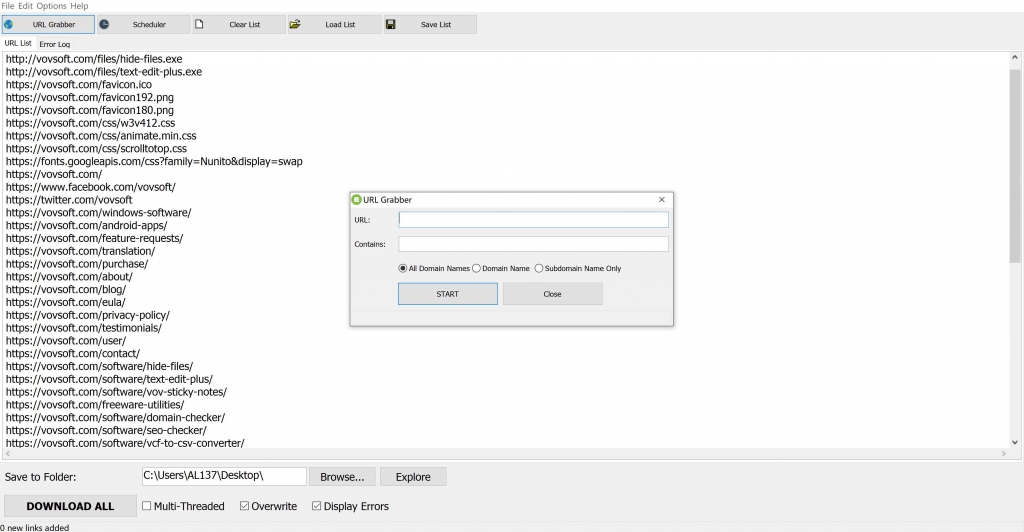
Task: Select the Domain Name radio option
Action: [x=476, y=268]
